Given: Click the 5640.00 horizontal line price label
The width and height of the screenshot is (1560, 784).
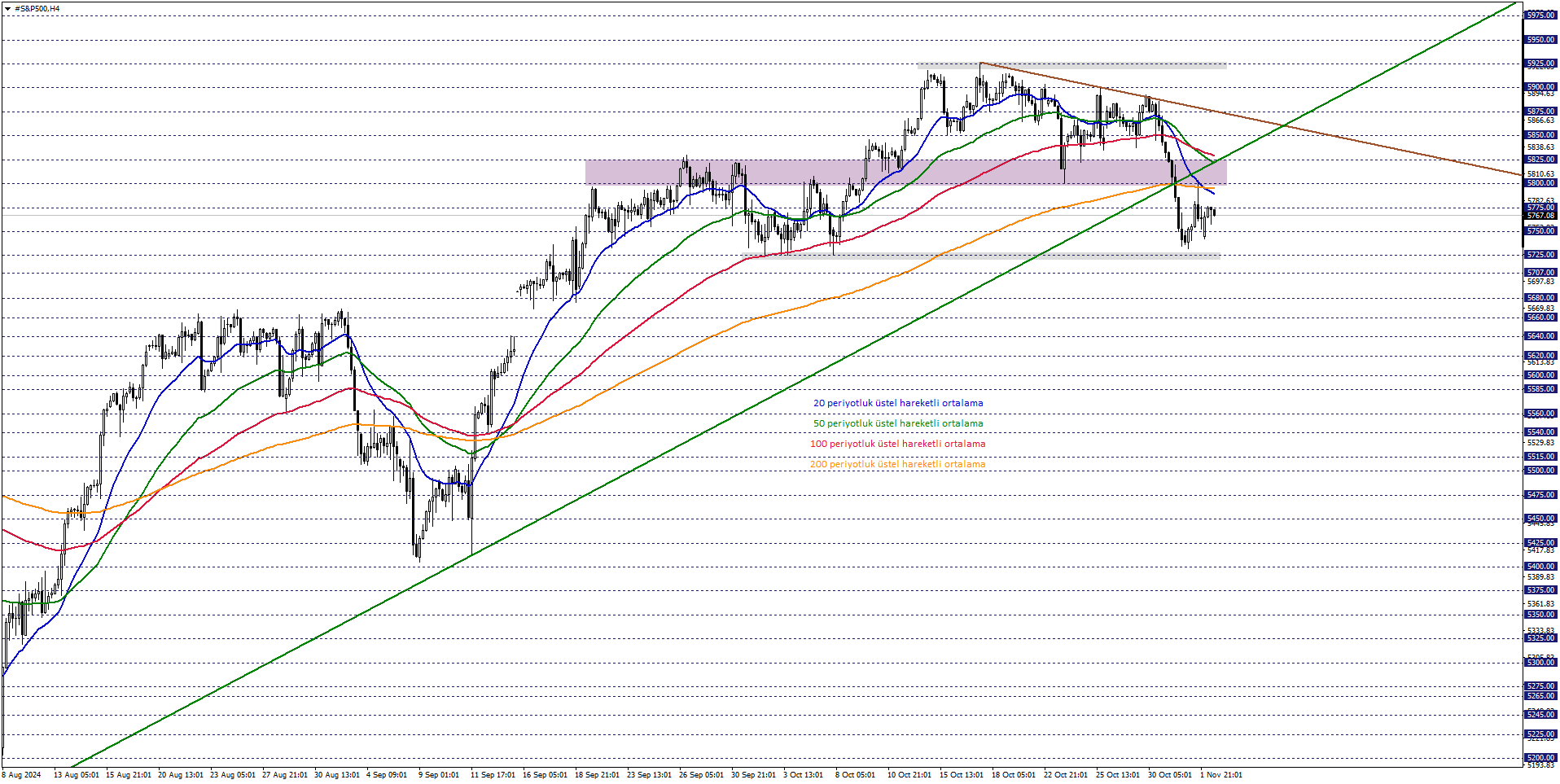Looking at the screenshot, I should tap(1540, 336).
